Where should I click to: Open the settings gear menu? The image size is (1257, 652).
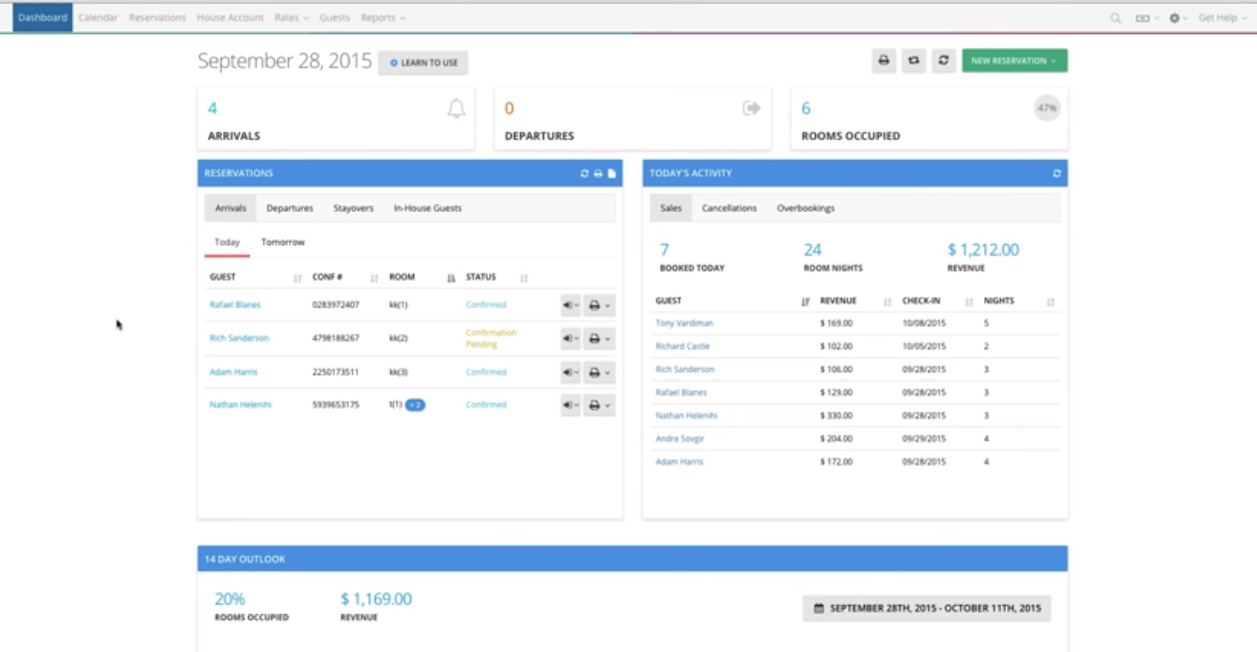point(1177,18)
